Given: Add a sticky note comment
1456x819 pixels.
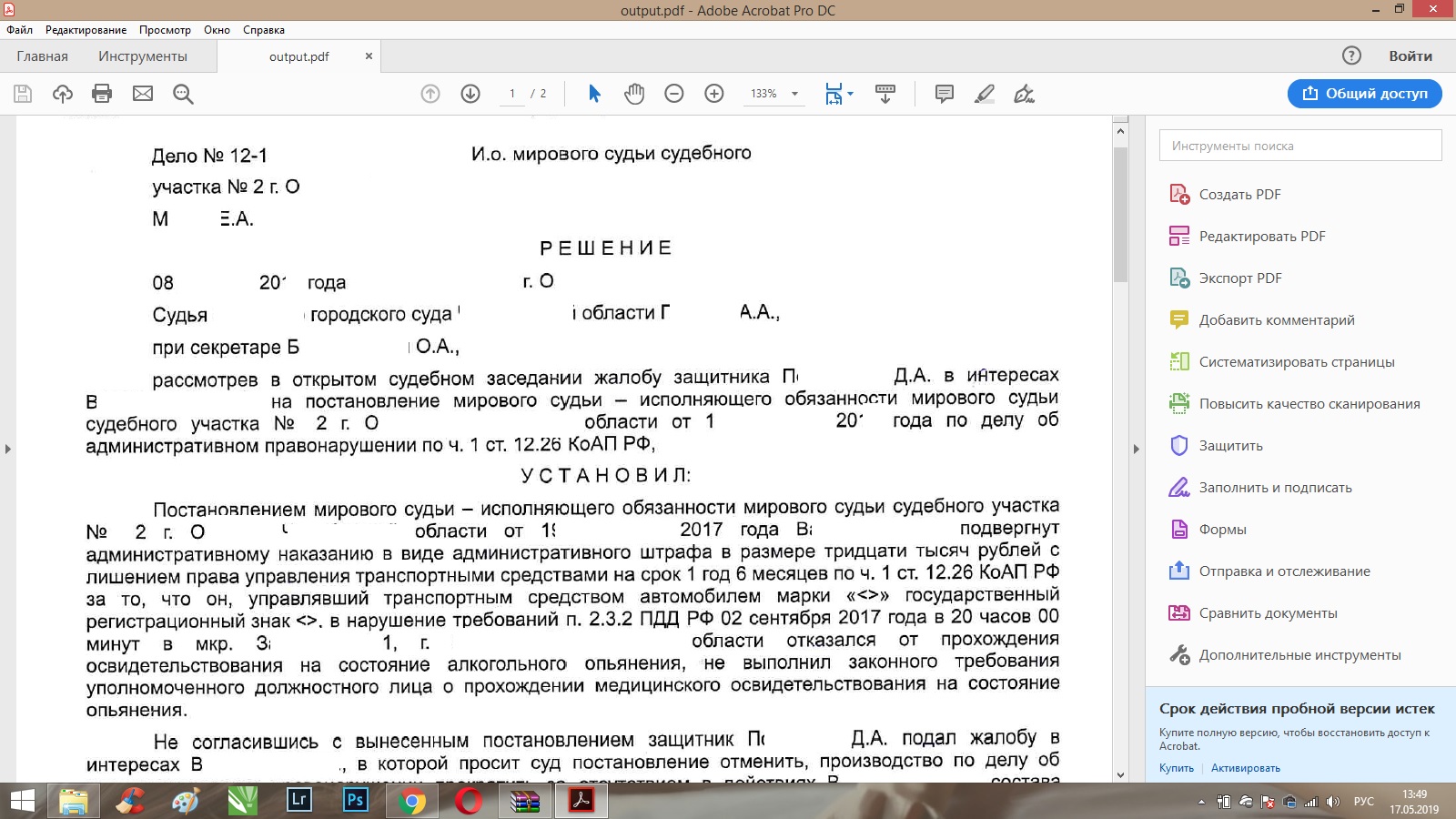Looking at the screenshot, I should click(x=944, y=94).
